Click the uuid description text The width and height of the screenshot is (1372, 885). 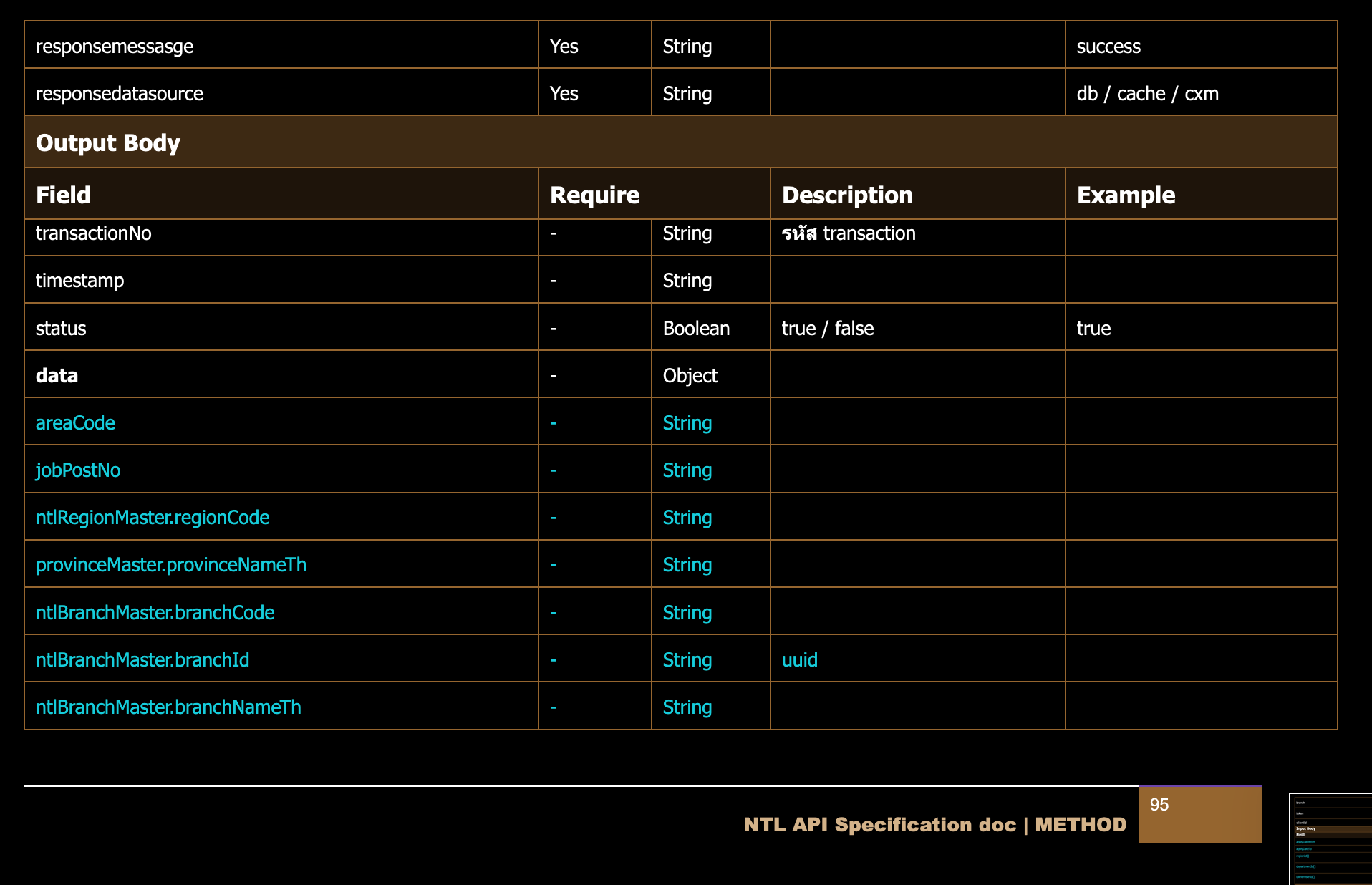coord(799,659)
